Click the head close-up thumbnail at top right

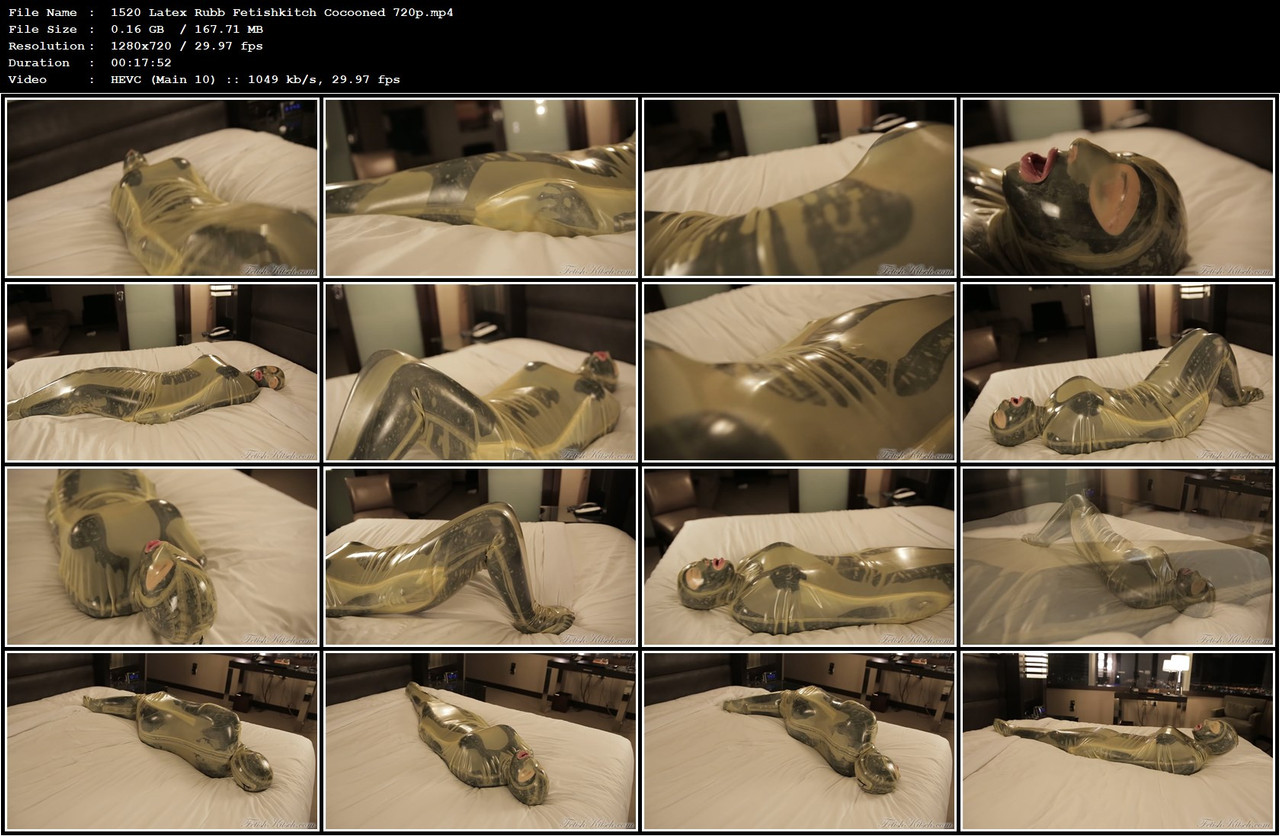point(1119,187)
